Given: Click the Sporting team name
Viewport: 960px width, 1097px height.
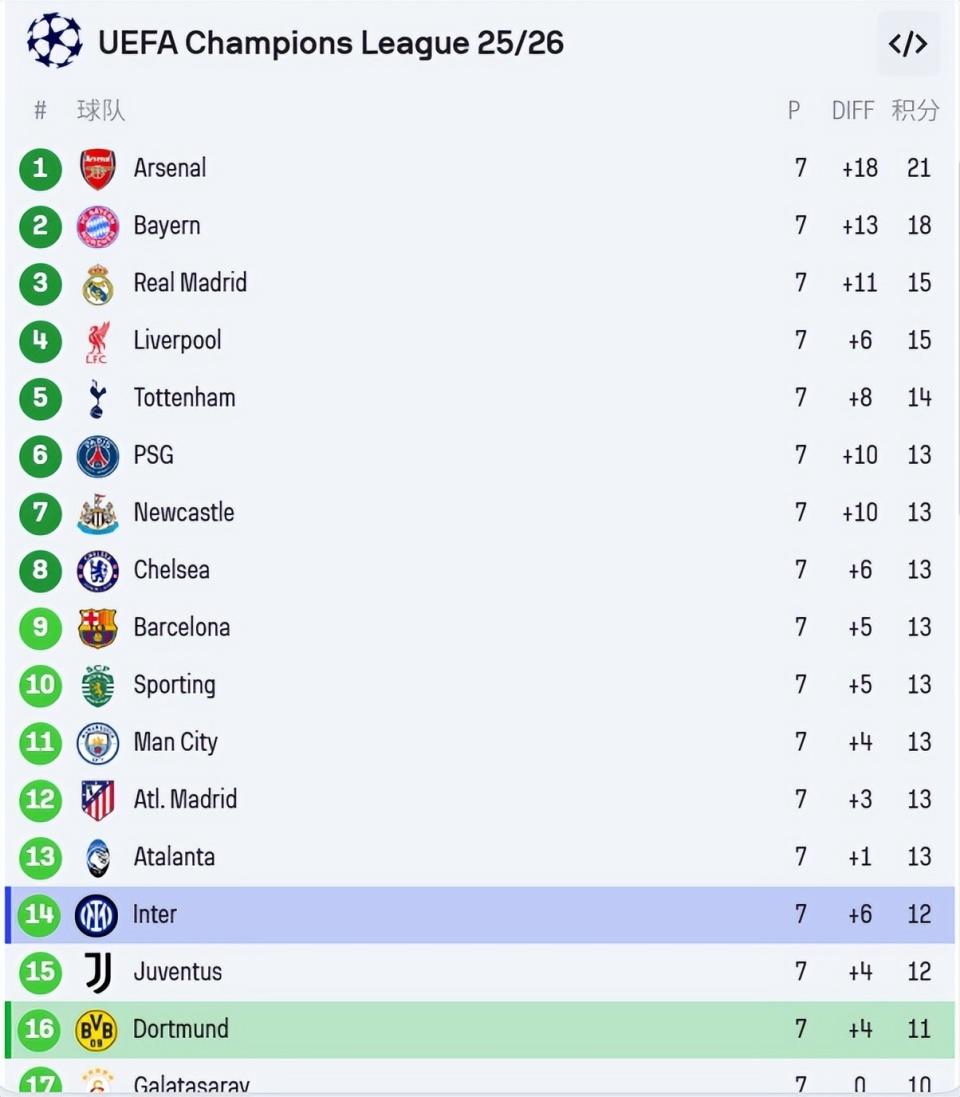Looking at the screenshot, I should [x=174, y=685].
